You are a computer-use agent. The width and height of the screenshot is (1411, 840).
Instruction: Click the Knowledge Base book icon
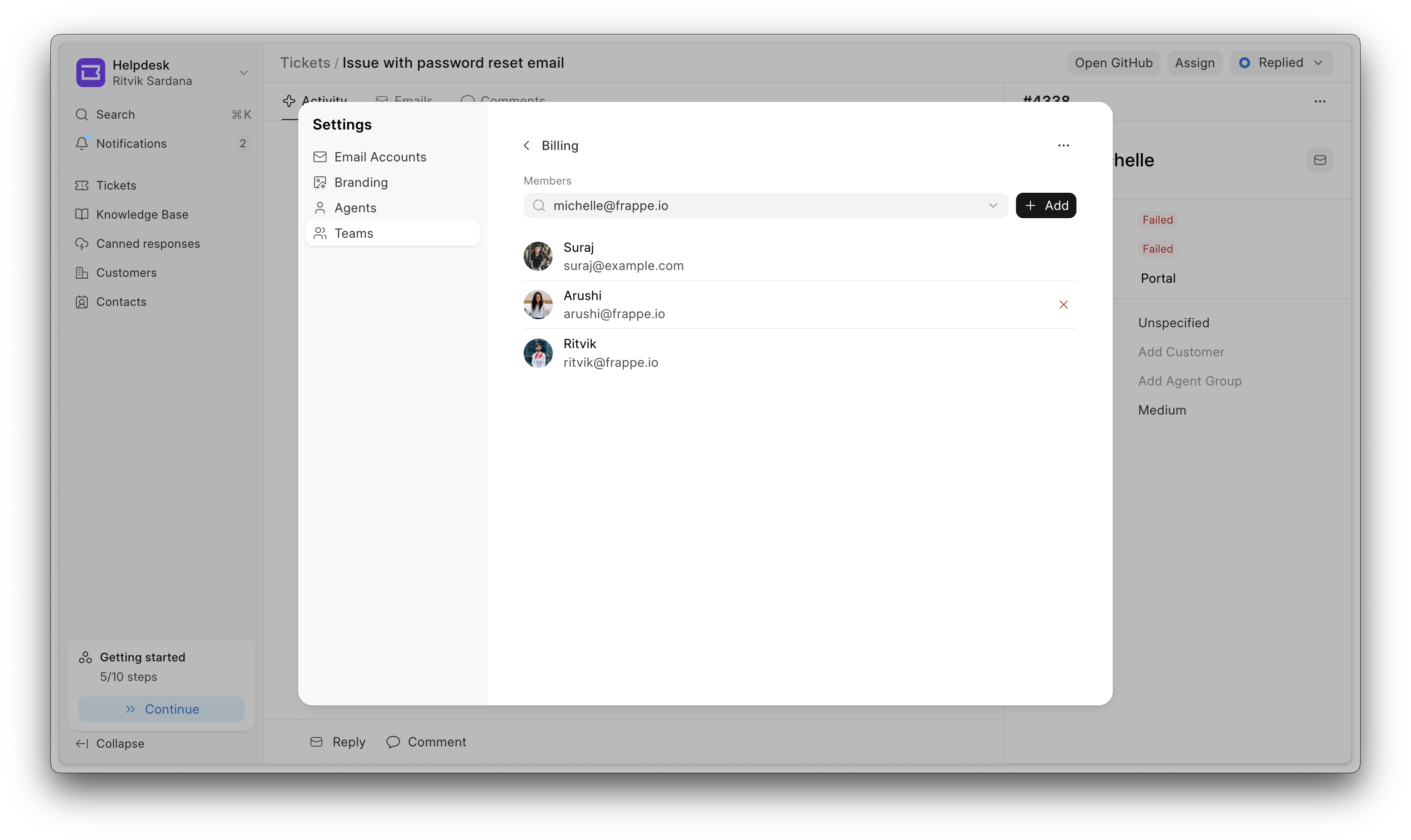click(x=82, y=215)
